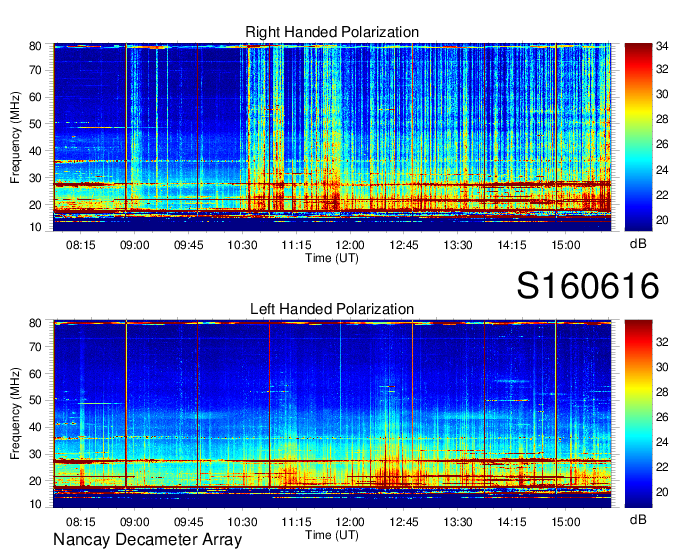Click 09:00 time tick of Left Handed plot
This screenshot has height=552, width=680.
(134, 522)
